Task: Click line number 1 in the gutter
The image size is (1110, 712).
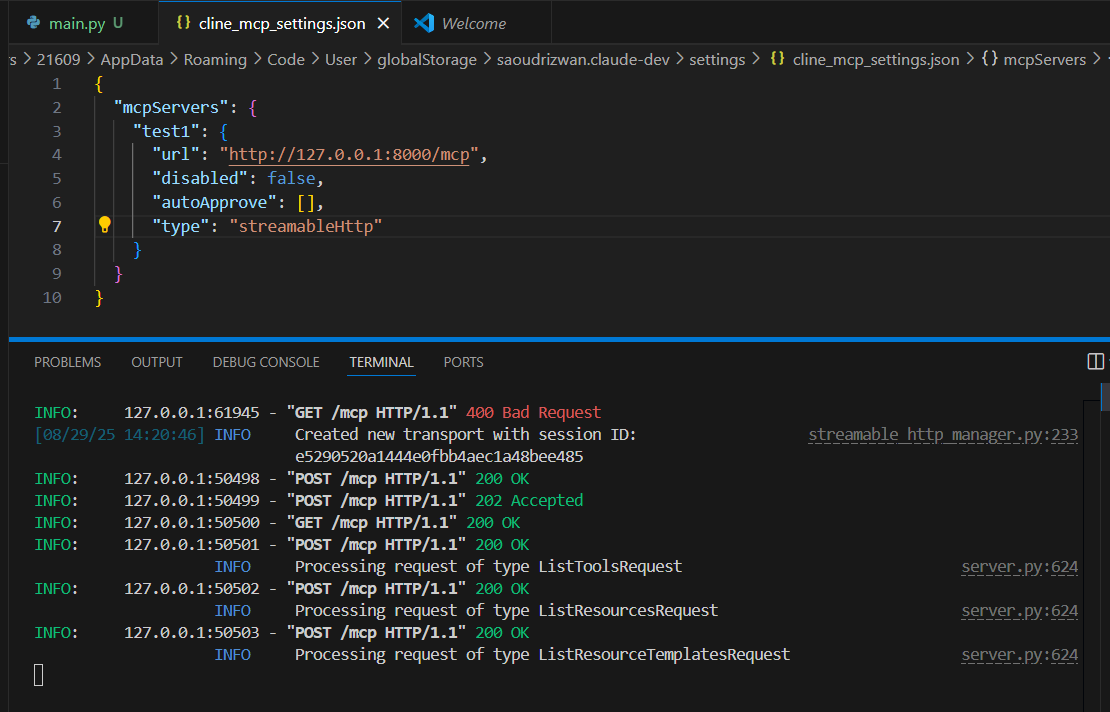Action: coord(57,84)
